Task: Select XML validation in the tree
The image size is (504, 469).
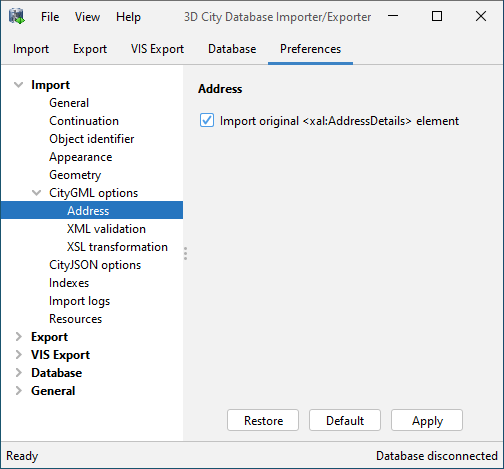Action: tap(106, 229)
